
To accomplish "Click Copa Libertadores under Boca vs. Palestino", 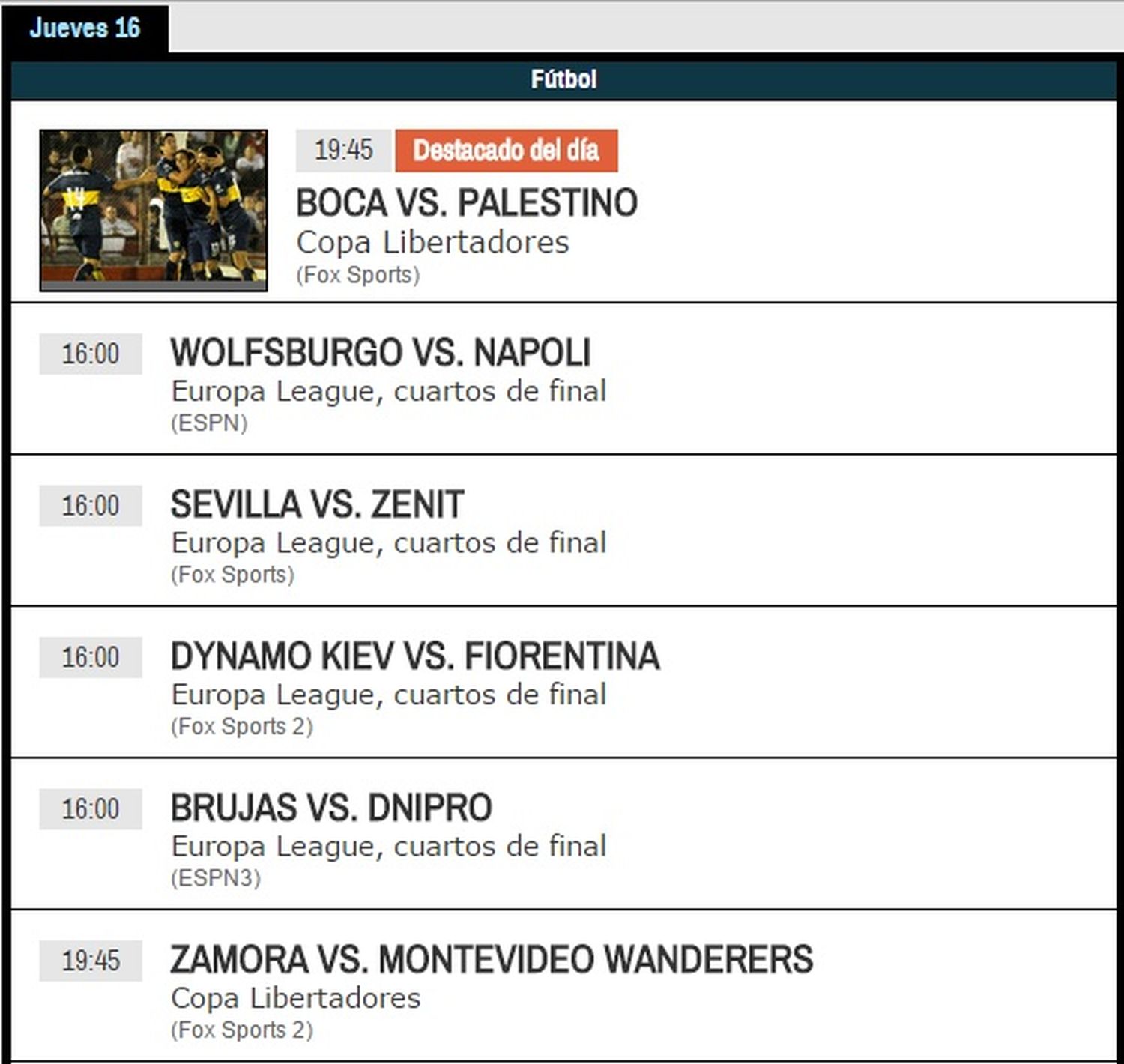I will coord(432,243).
